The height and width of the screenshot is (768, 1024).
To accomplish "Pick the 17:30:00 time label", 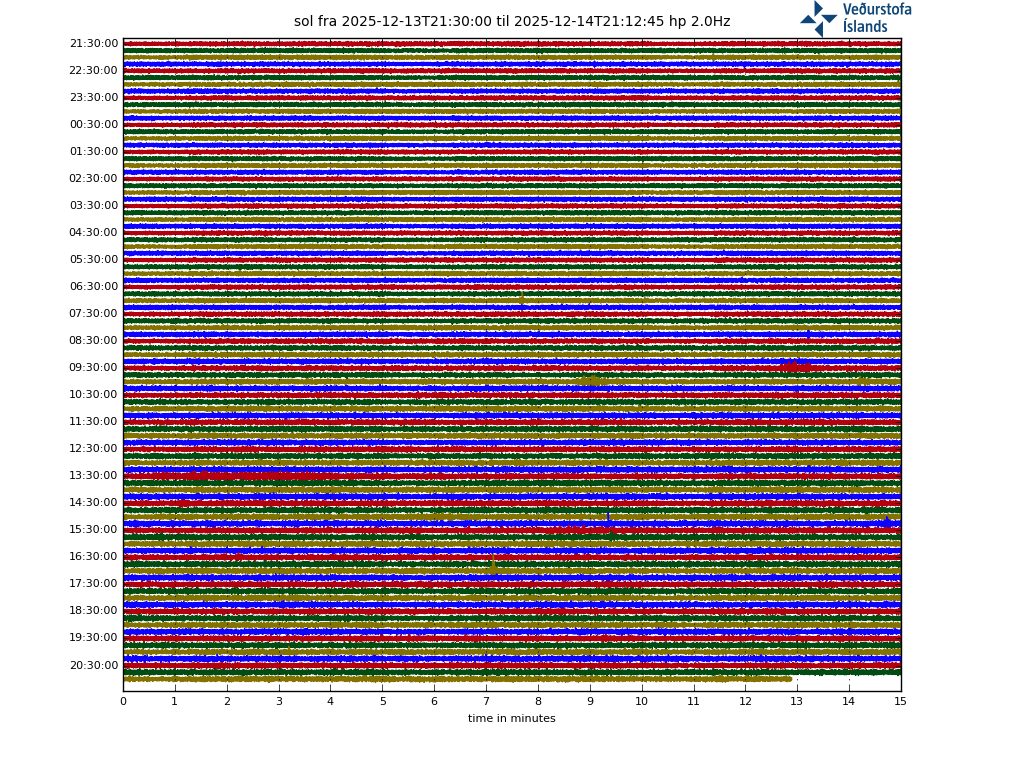I will [93, 584].
